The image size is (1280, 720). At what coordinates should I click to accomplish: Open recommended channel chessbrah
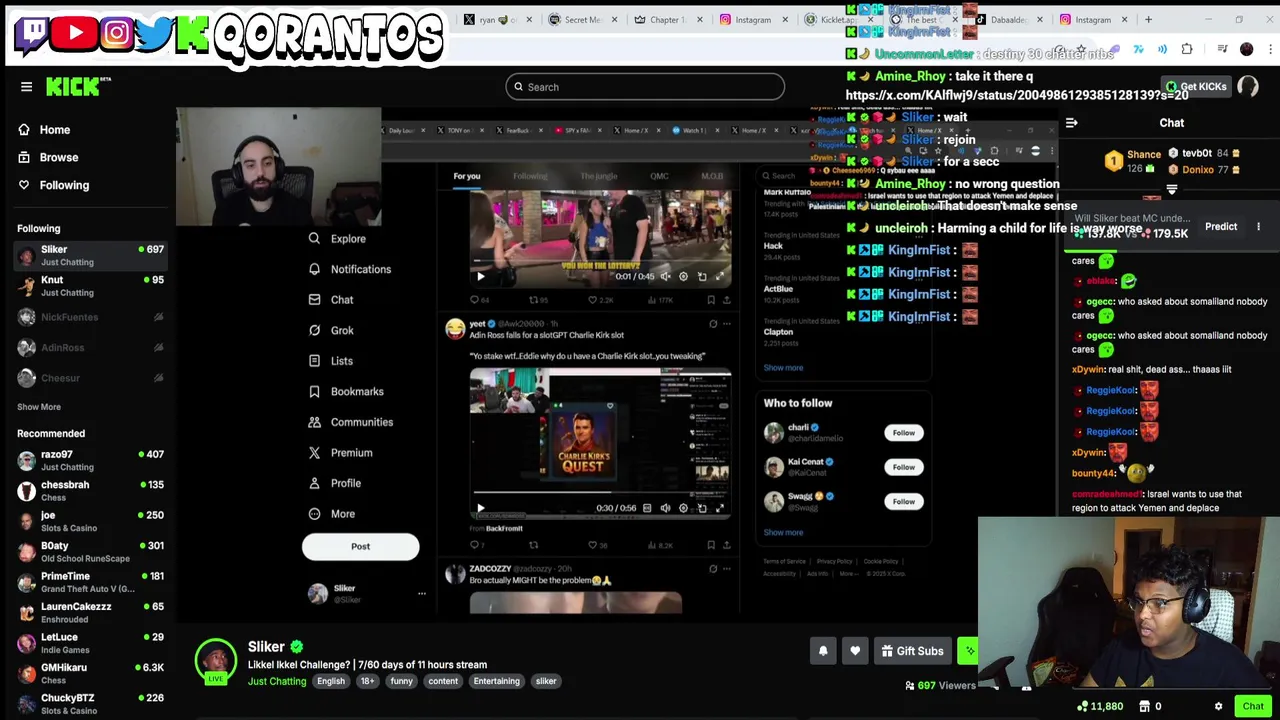pyautogui.click(x=90, y=491)
